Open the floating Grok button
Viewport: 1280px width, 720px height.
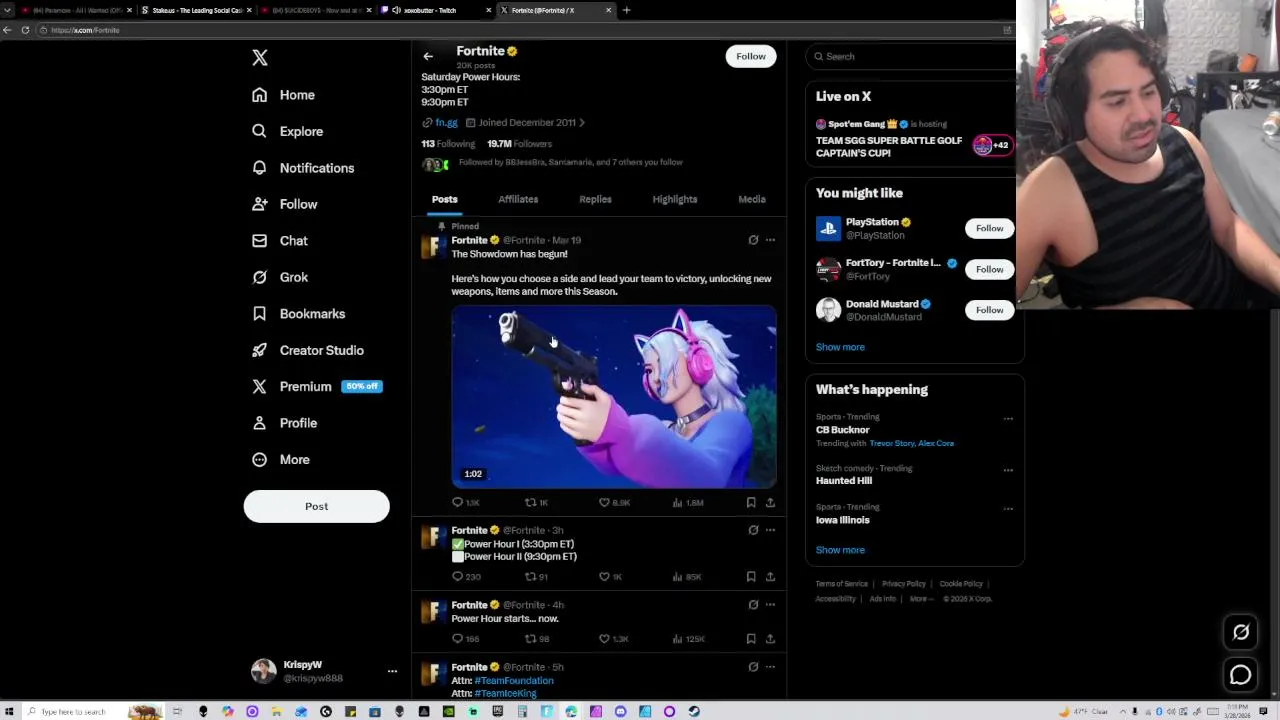(1241, 632)
